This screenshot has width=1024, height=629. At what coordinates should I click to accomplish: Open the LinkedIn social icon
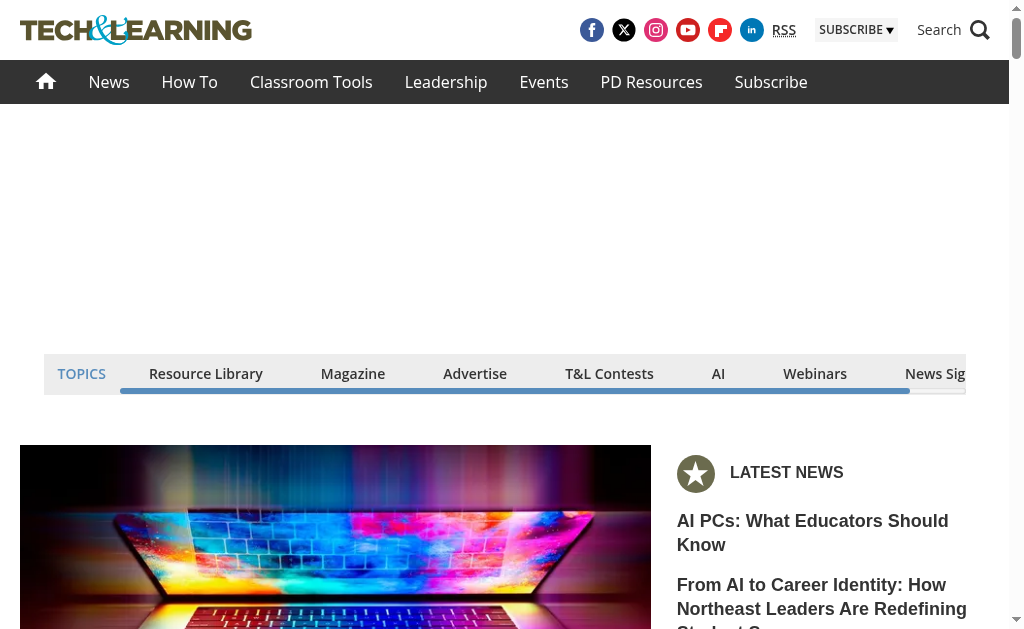pyautogui.click(x=752, y=30)
